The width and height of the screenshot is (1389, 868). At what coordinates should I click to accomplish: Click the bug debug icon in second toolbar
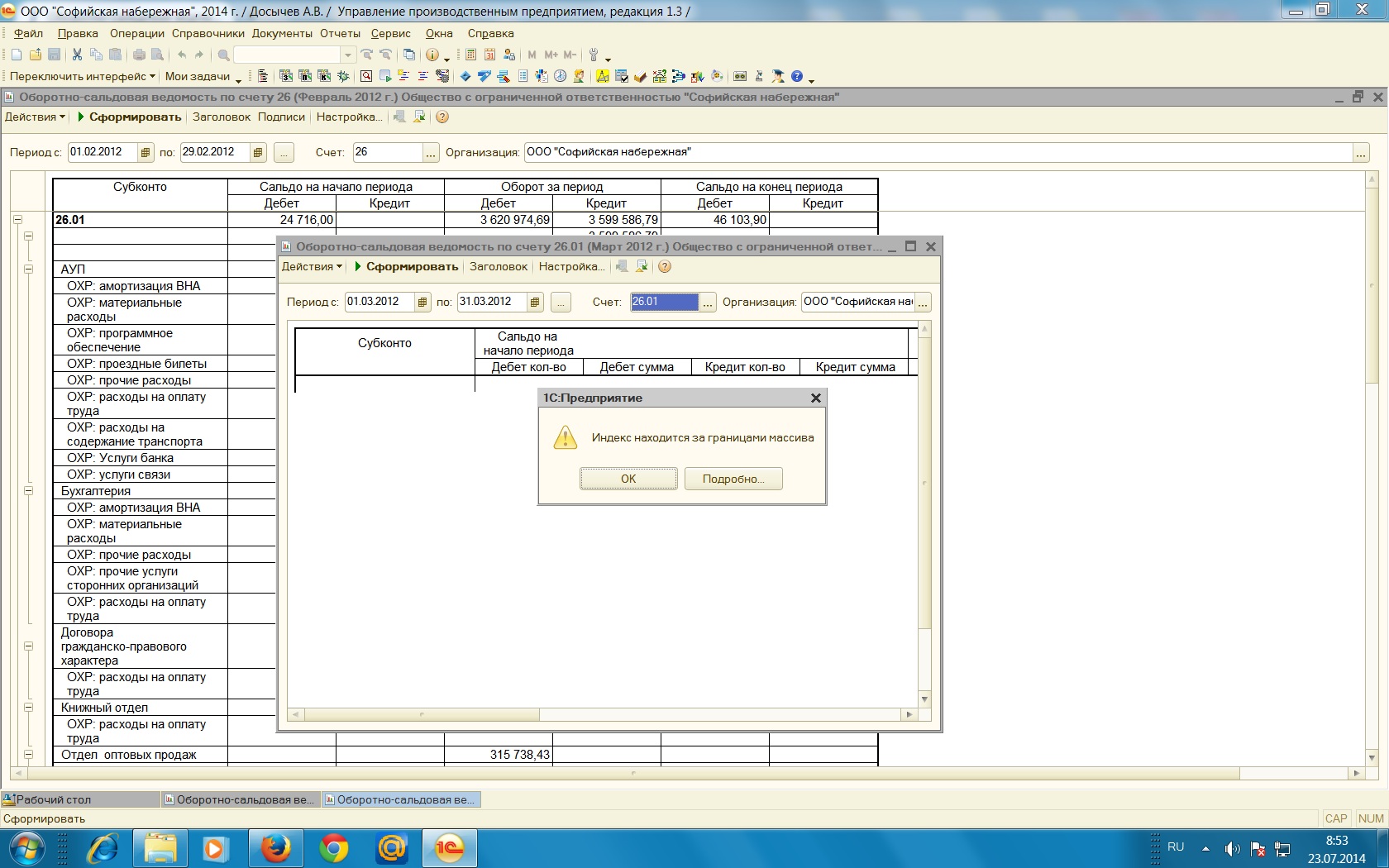[x=343, y=76]
